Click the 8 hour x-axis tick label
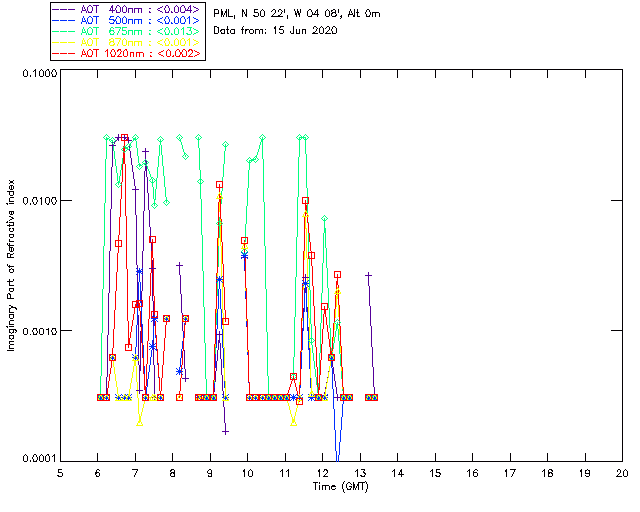Screen dimensions: 640x512 coord(172,472)
